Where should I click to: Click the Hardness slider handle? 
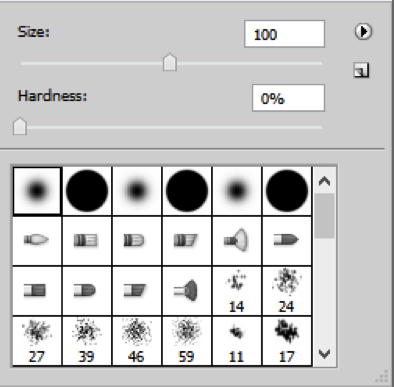(x=20, y=126)
